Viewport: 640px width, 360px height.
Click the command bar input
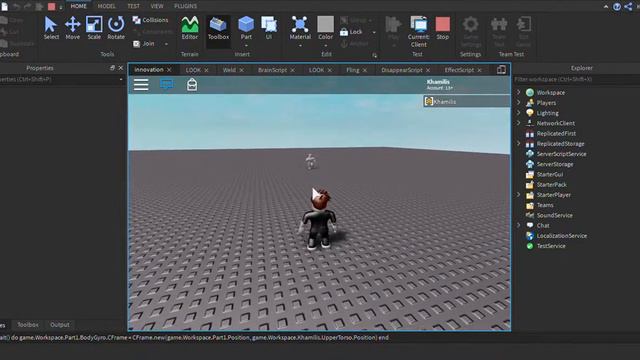point(320,338)
